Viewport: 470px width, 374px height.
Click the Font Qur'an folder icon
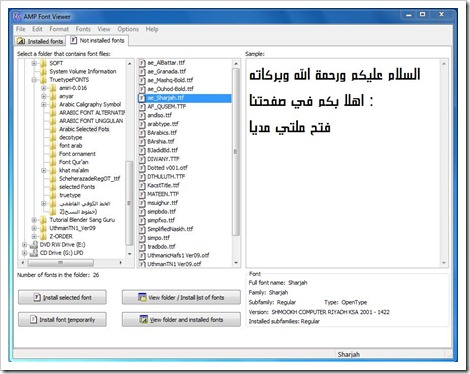point(53,162)
